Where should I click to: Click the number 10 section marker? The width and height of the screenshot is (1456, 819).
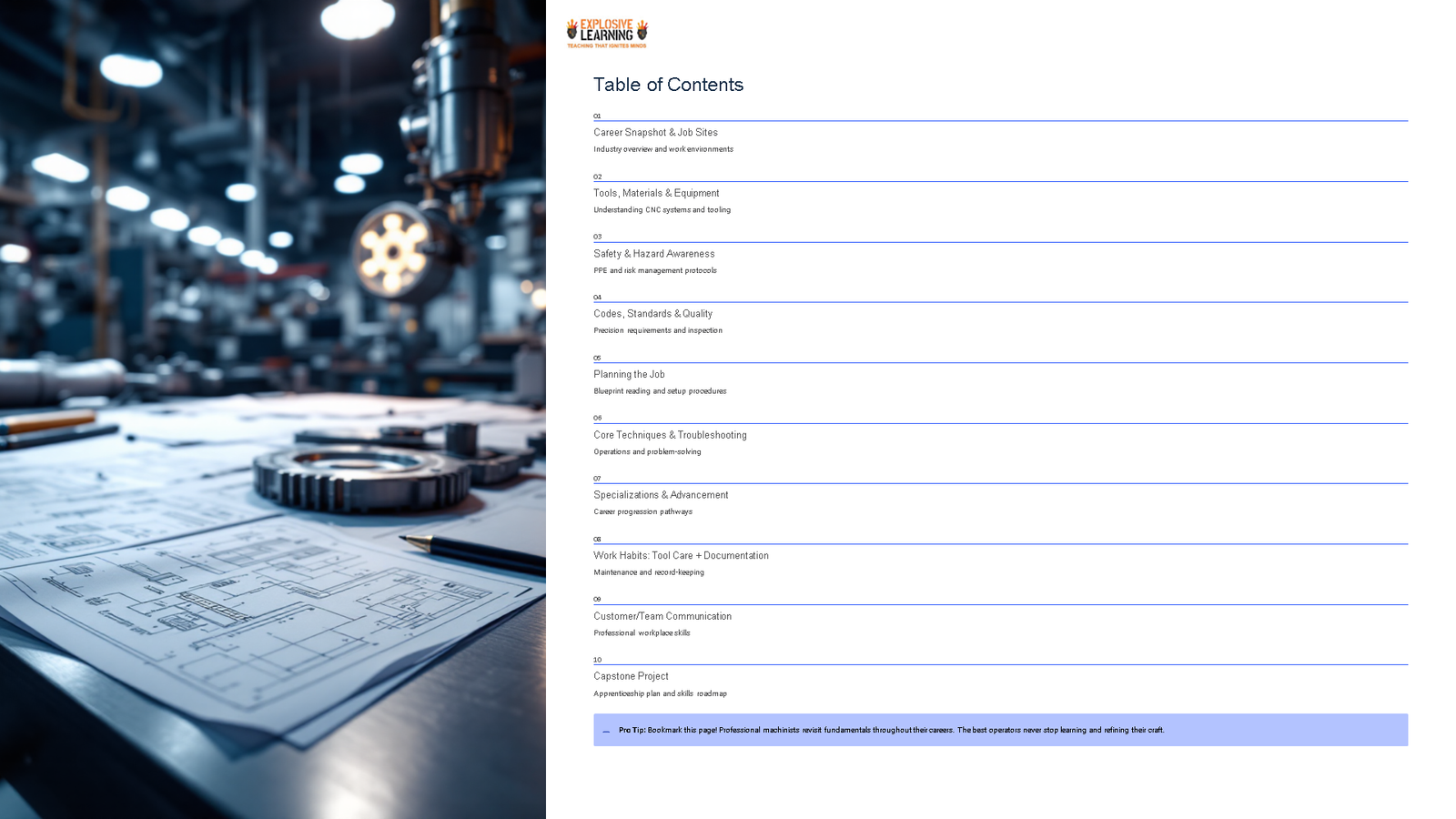(598, 660)
